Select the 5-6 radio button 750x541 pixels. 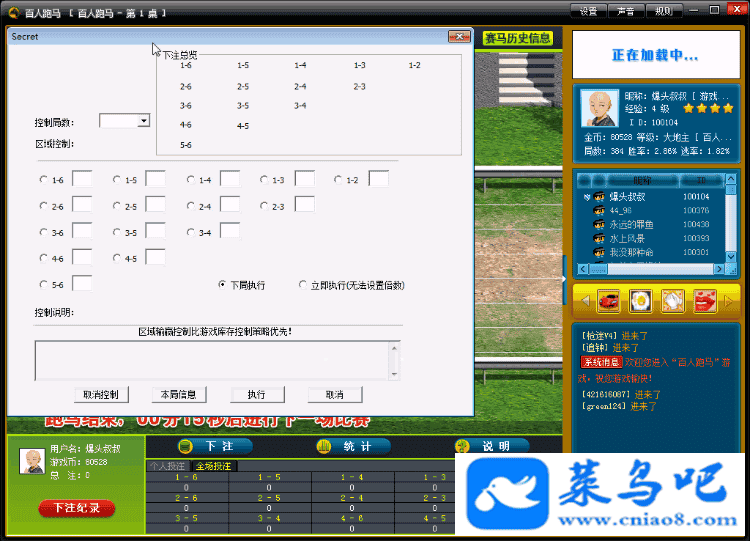click(x=44, y=285)
